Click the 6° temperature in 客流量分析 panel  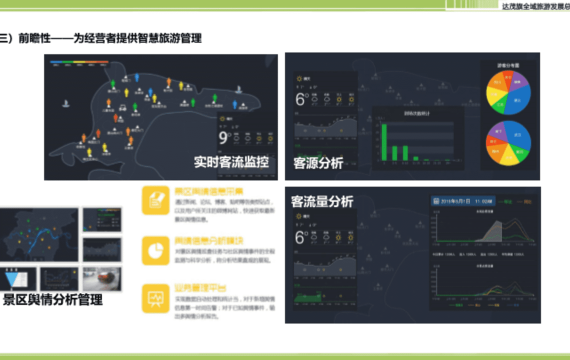click(302, 237)
